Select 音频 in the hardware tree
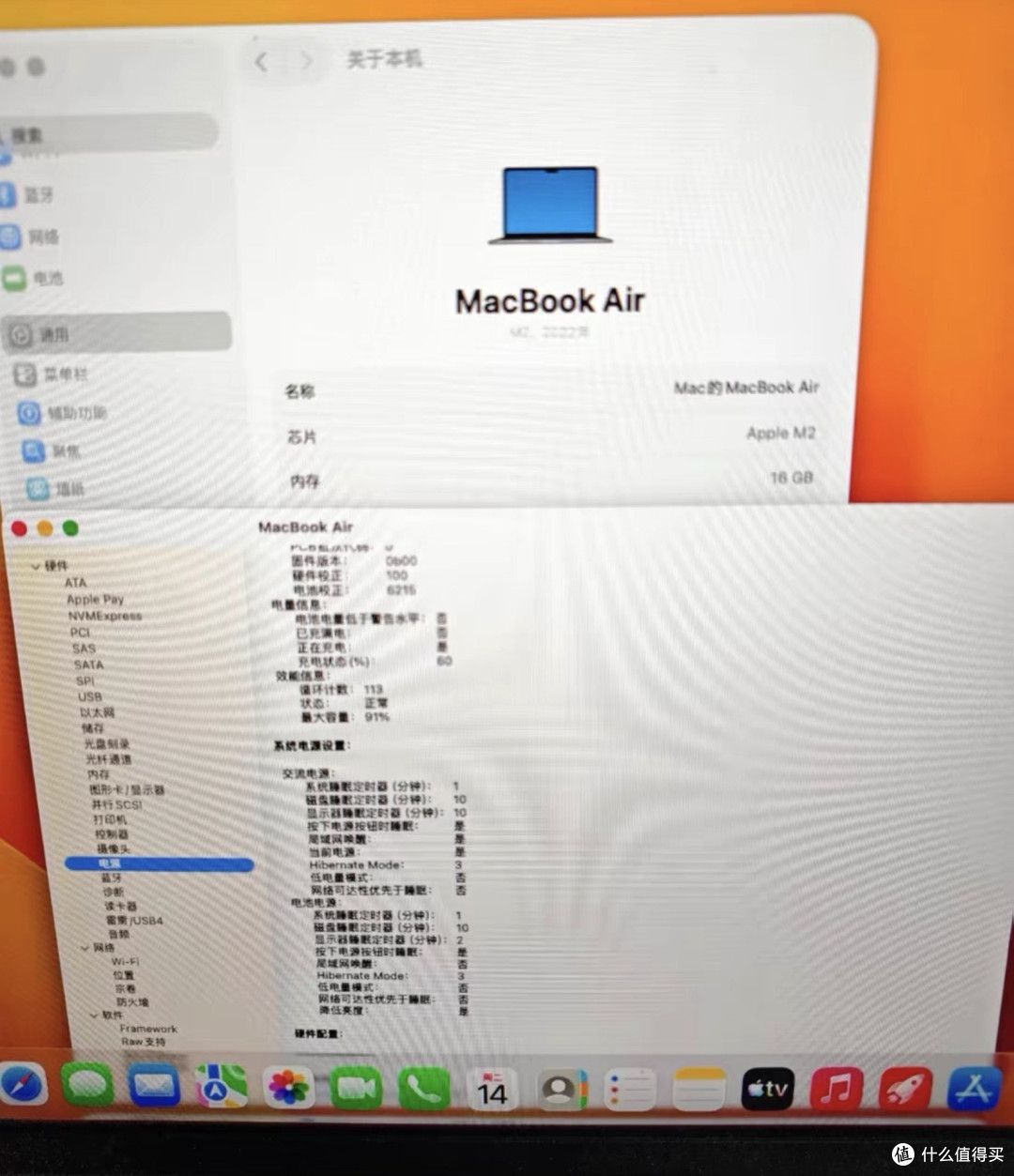 click(119, 935)
